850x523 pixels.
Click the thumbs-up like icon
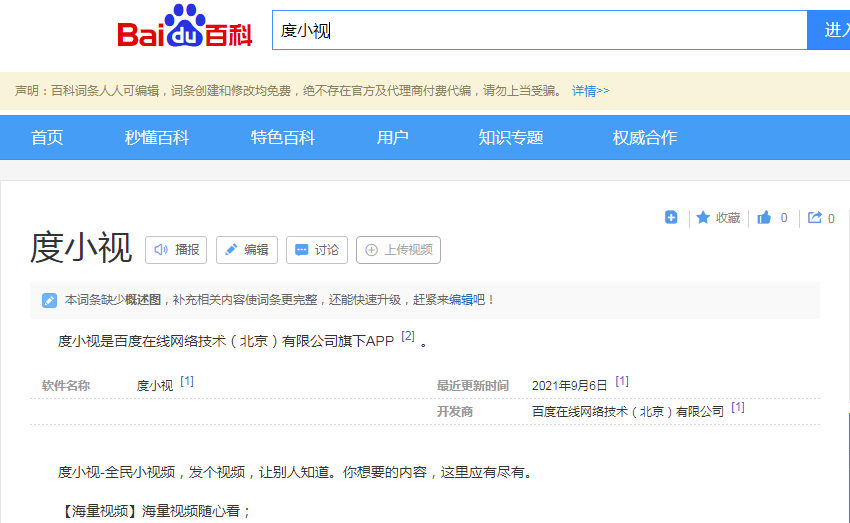pyautogui.click(x=764, y=217)
